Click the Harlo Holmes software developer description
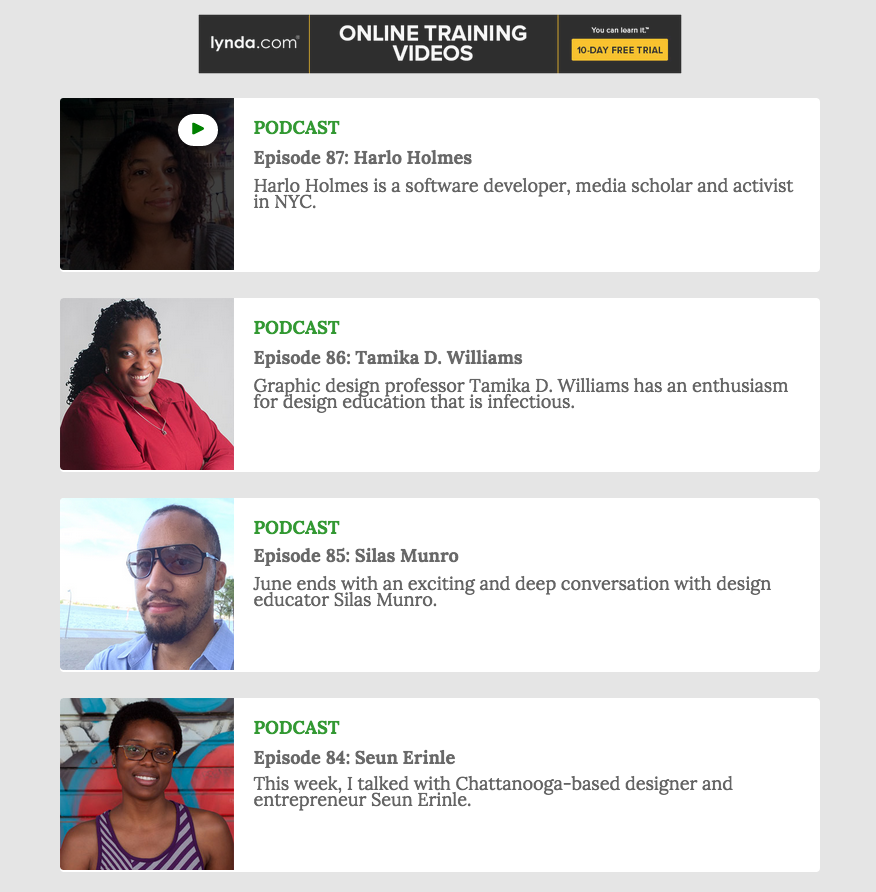This screenshot has width=876, height=892. tap(523, 193)
